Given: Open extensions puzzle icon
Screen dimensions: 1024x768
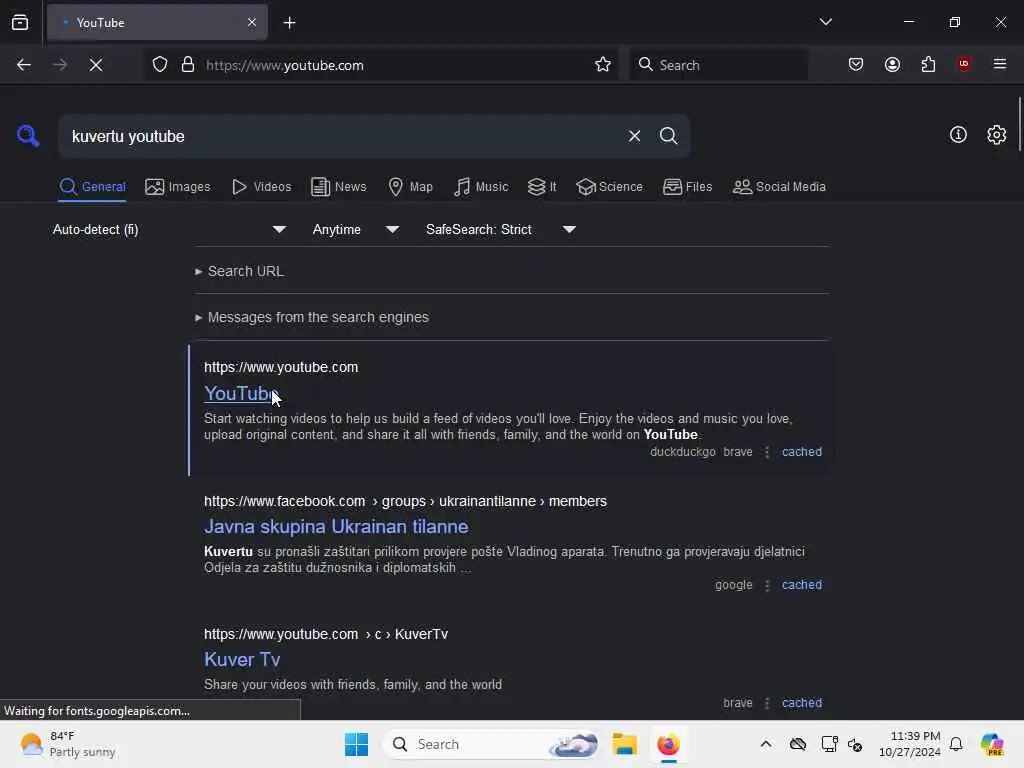Looking at the screenshot, I should 928,65.
